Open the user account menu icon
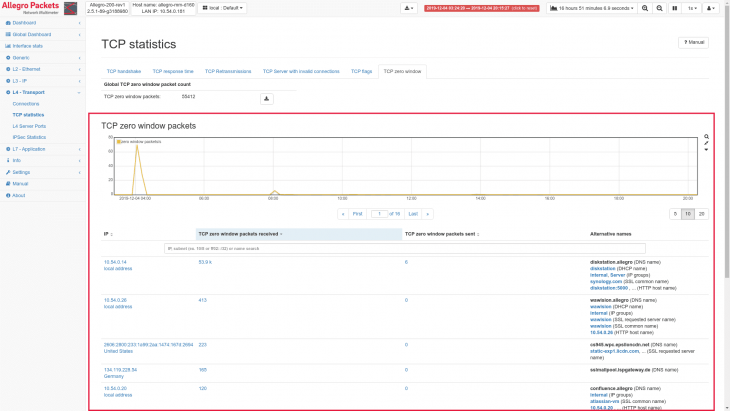The width and height of the screenshot is (730, 411). pyautogui.click(x=710, y=8)
